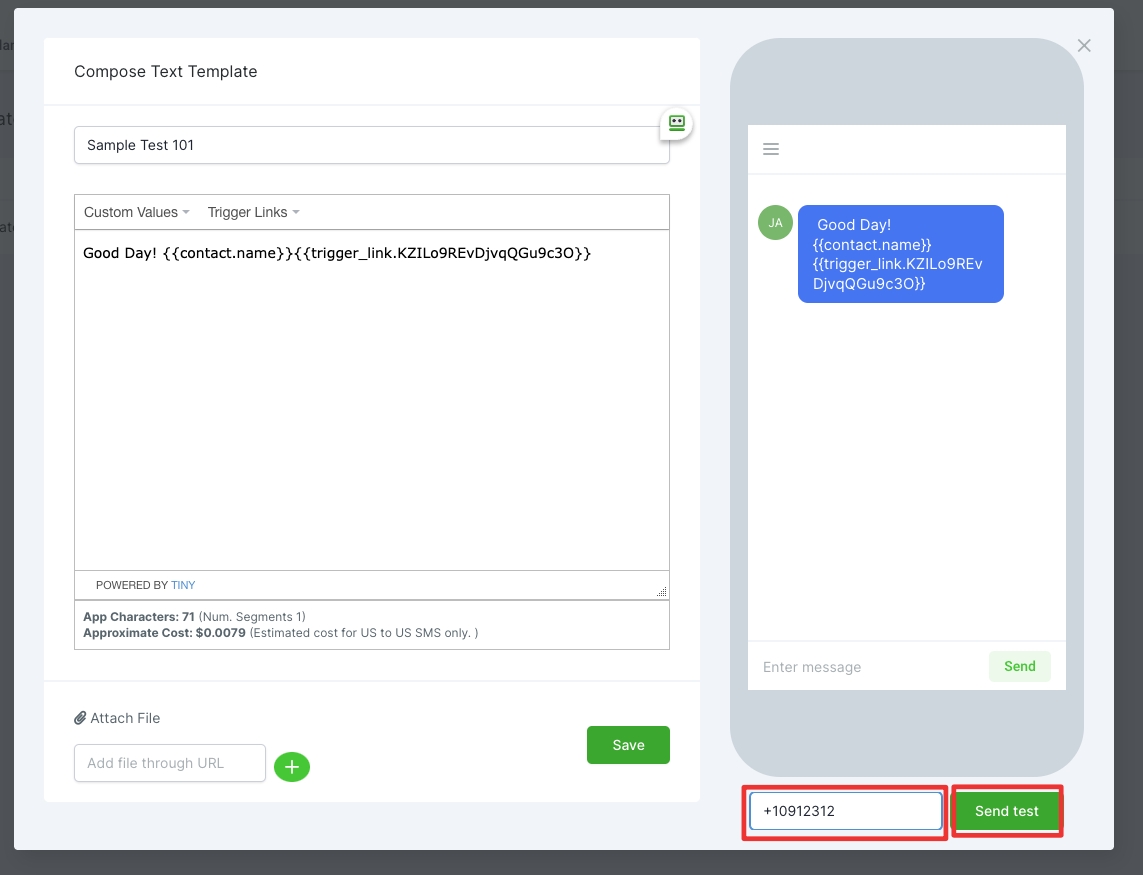Expand the Trigger Links dropdown
This screenshot has height=875, width=1143.
click(x=253, y=212)
